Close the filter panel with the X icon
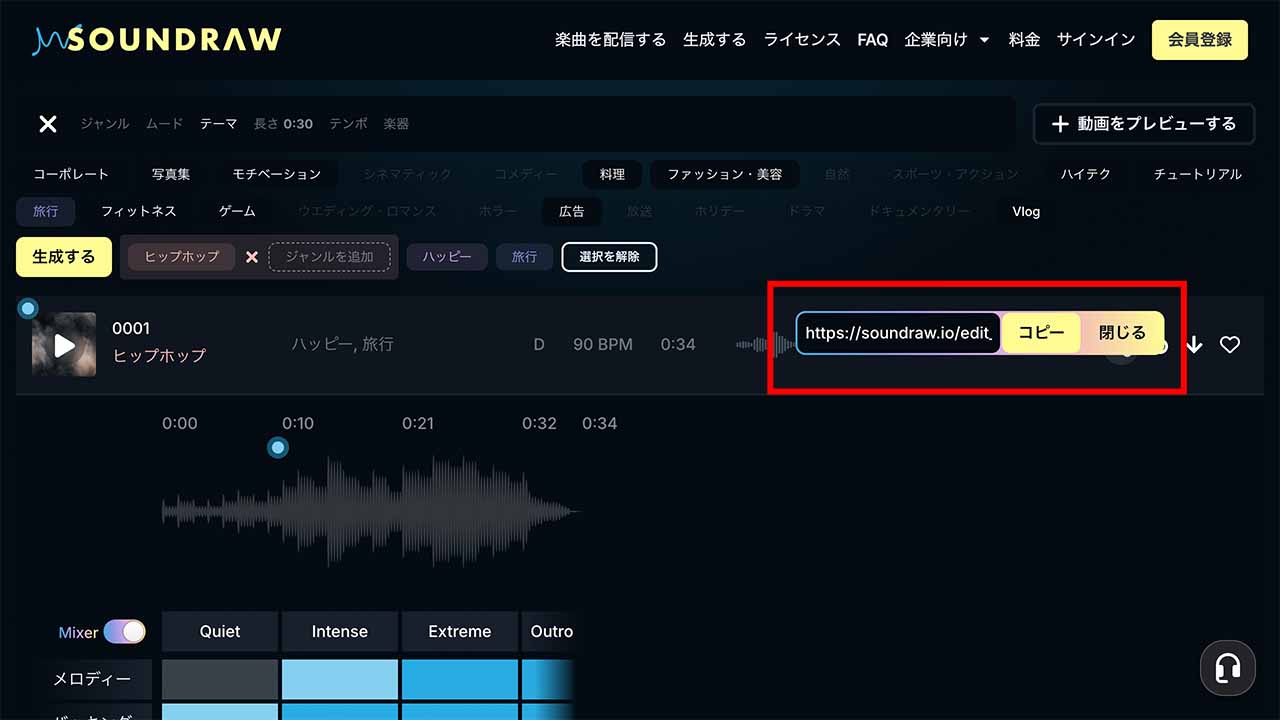This screenshot has width=1280, height=720. [47, 123]
